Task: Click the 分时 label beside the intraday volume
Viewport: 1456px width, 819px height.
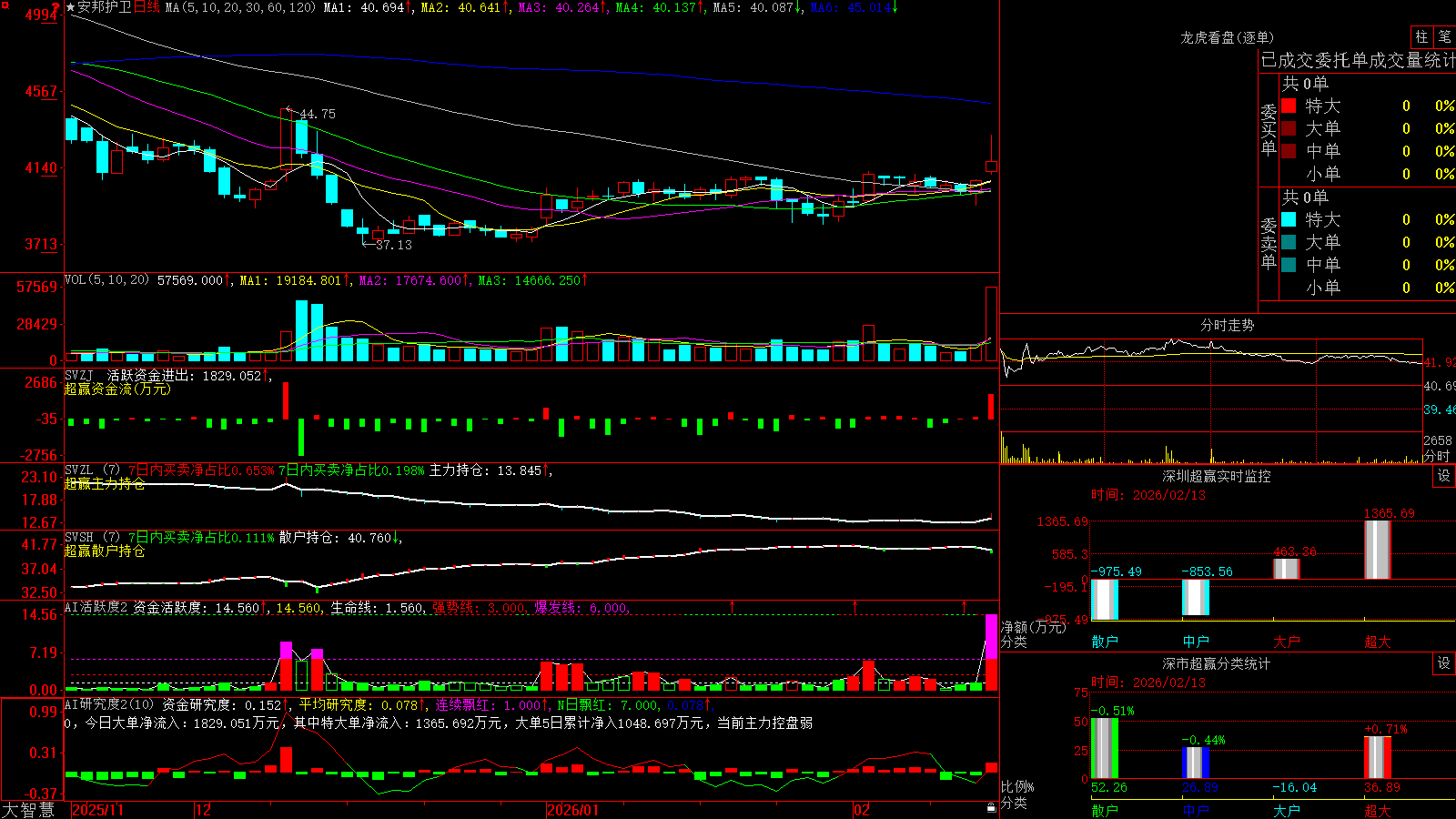Action: click(x=1438, y=455)
